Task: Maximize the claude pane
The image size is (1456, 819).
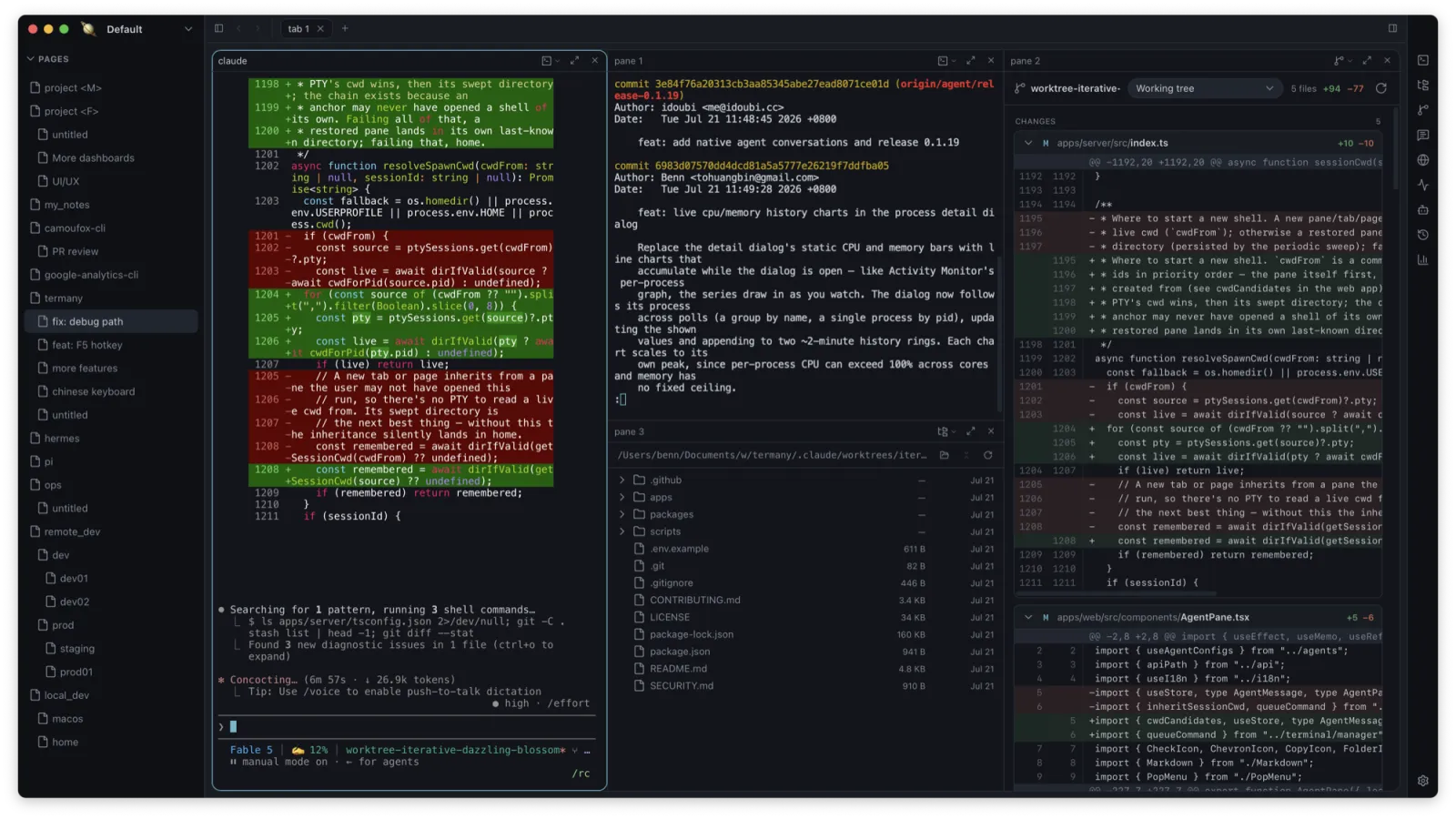Action: tap(574, 61)
